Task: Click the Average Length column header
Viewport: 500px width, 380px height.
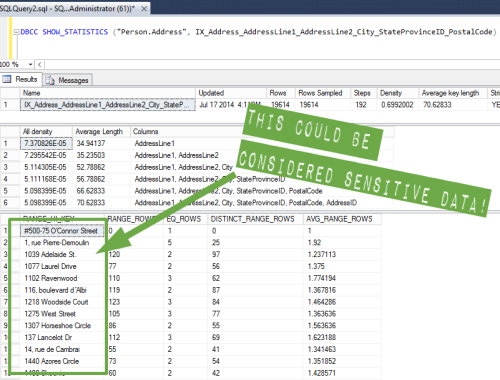Action: [101, 132]
